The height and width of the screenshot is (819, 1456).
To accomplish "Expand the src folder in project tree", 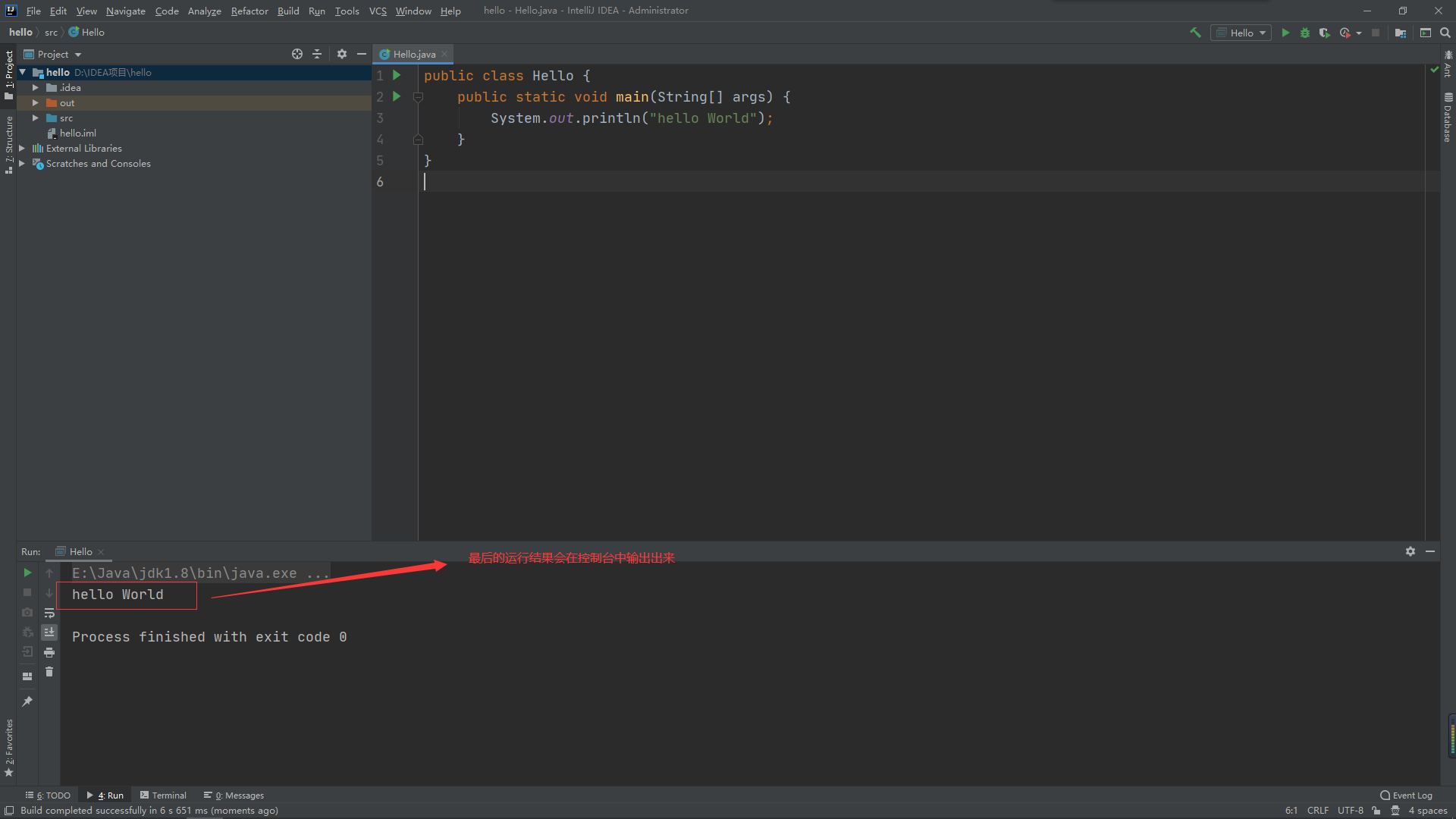I will [x=35, y=118].
